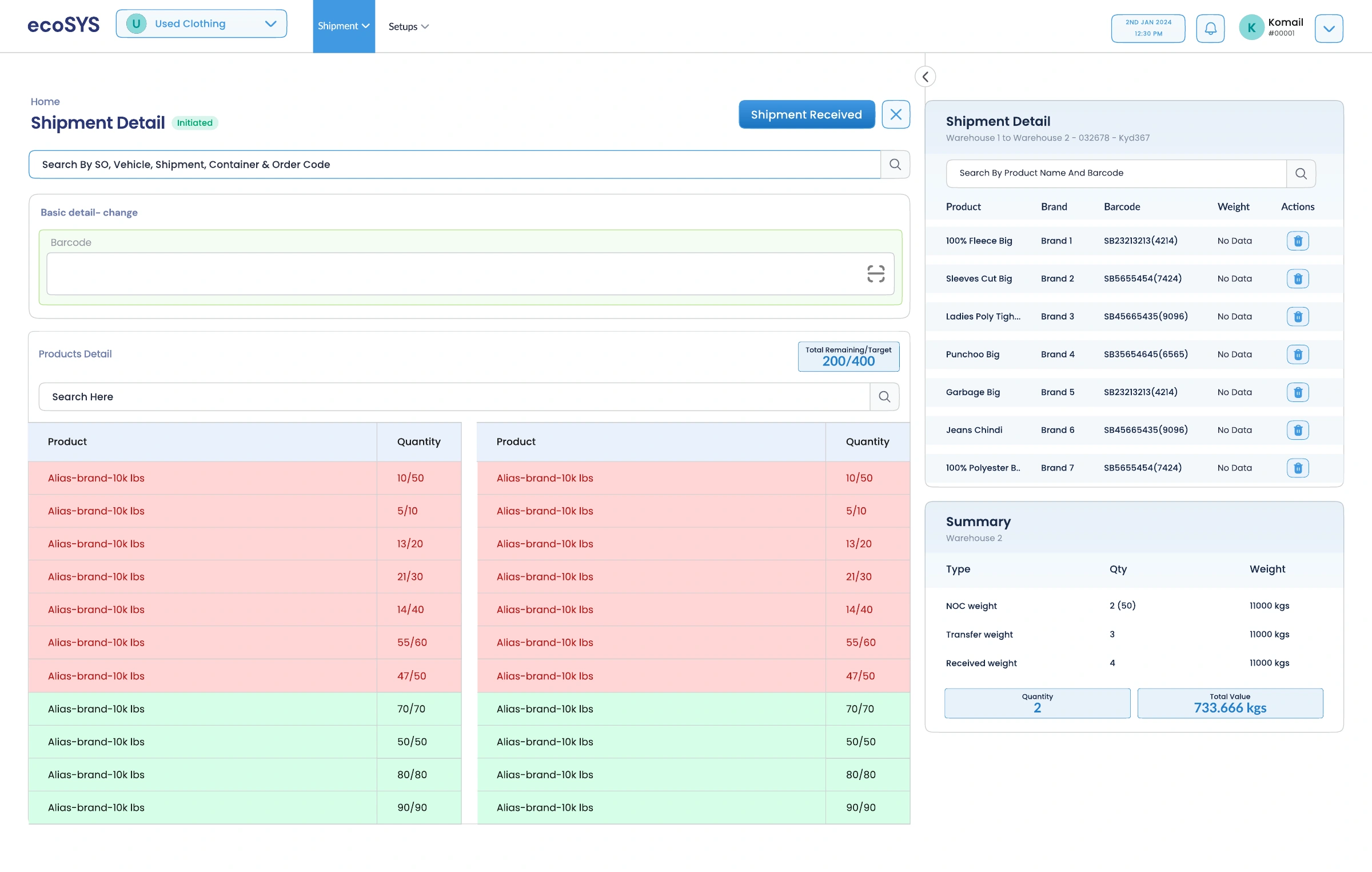The width and height of the screenshot is (1372, 872).
Task: Click the summary Quantity 2 box
Action: click(x=1037, y=703)
